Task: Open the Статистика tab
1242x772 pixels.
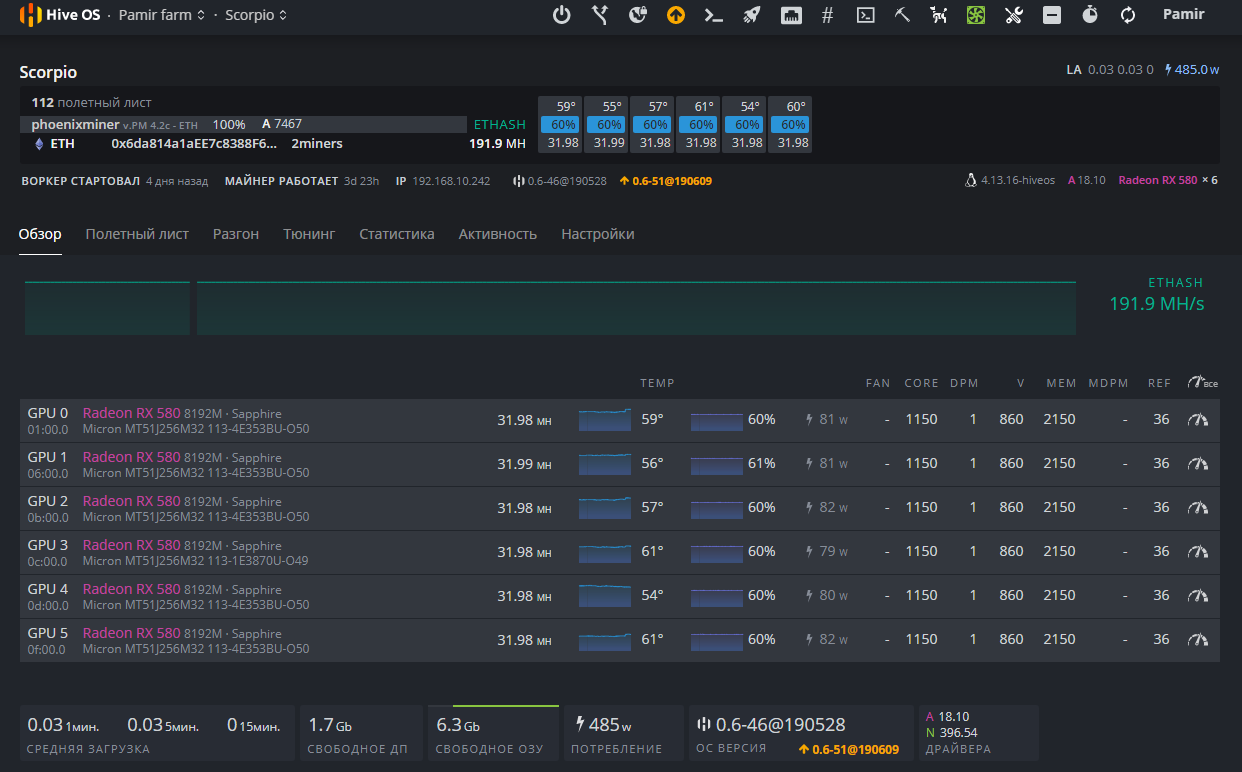Action: coord(396,234)
